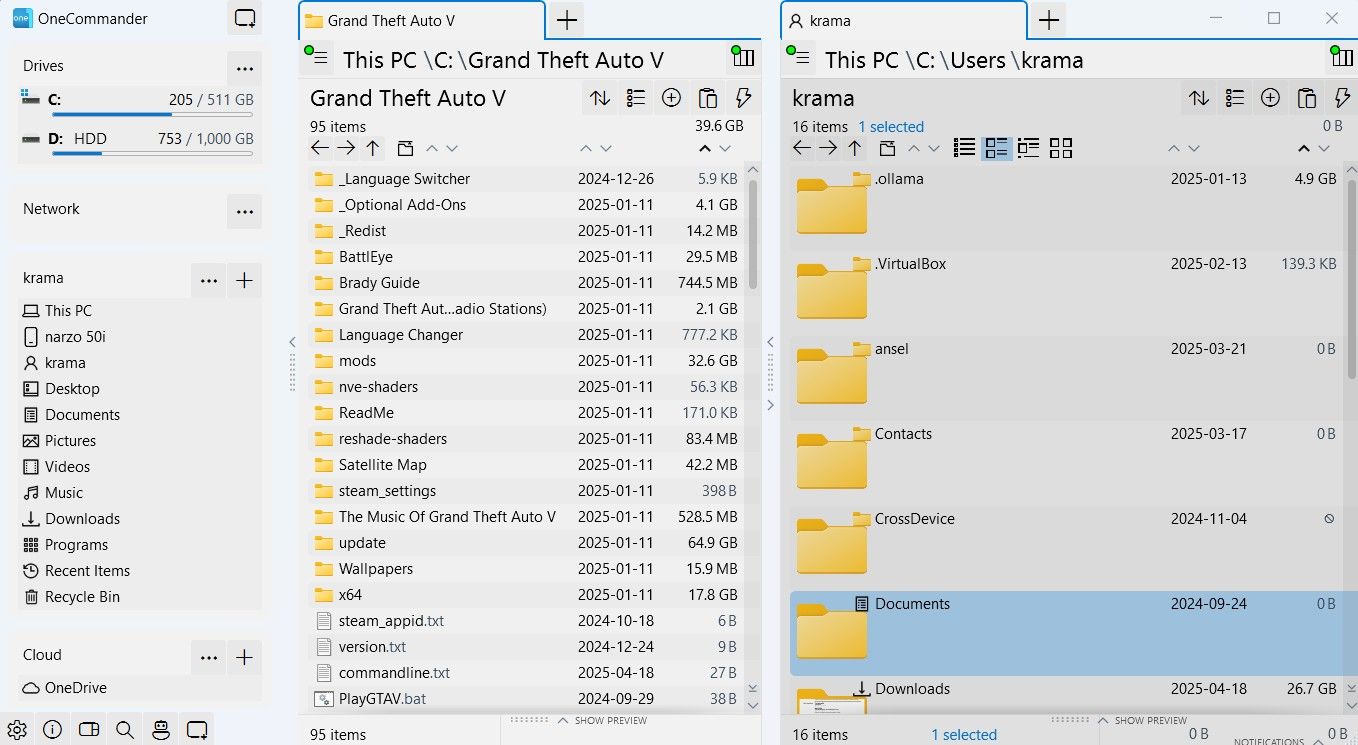This screenshot has height=745, width=1358.
Task: Click the lightning quick actions icon in left pane
Action: (743, 98)
